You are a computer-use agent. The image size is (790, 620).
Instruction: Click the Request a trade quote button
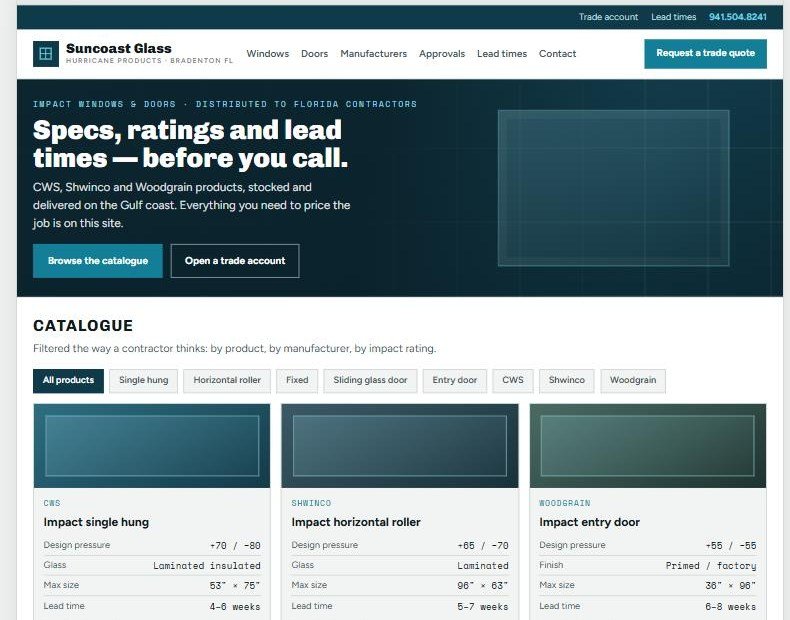705,53
